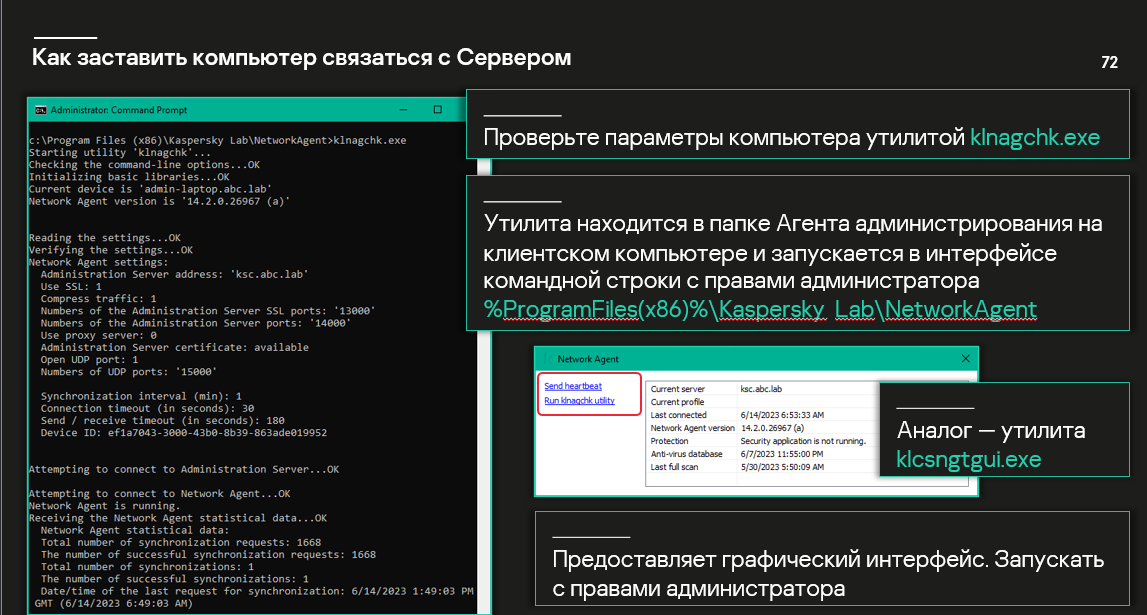Click the 'Attempting to connect to Administration Server...OK' line
This screenshot has height=615, width=1147.
click(x=184, y=469)
